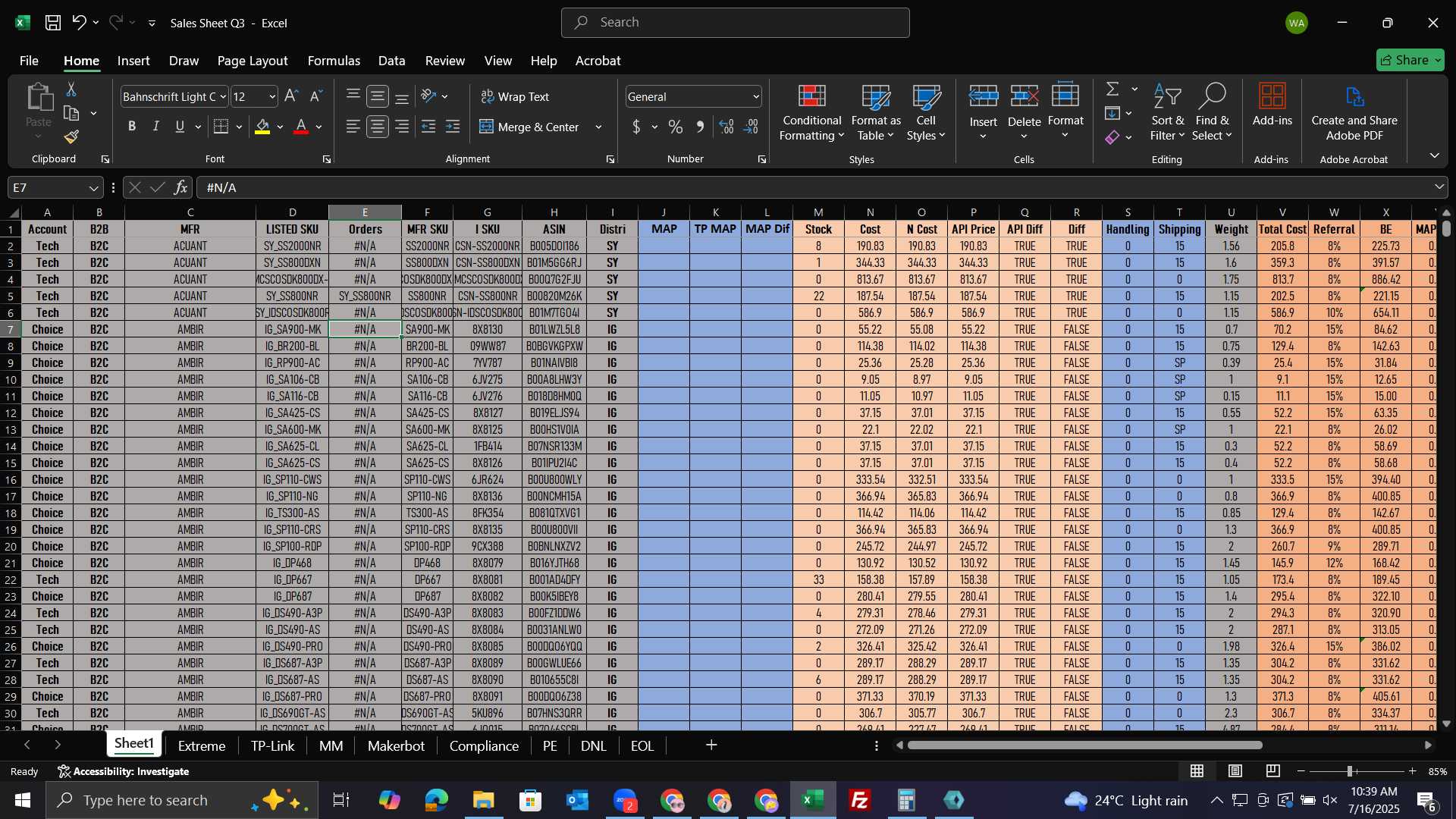Screen dimensions: 1456x819
Task: Click the AutoSum sigma icon
Action: 1112,89
